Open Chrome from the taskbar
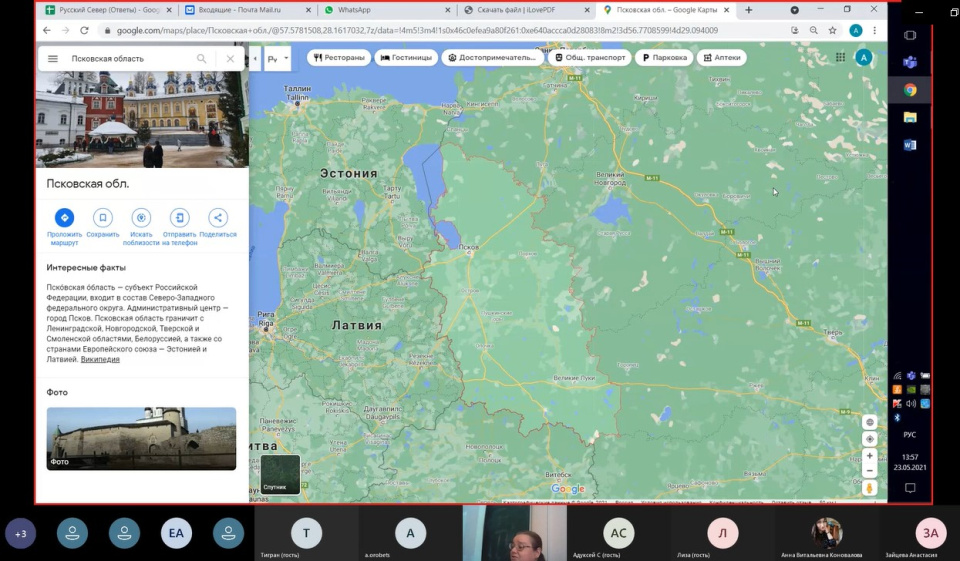960x561 pixels. 910,90
